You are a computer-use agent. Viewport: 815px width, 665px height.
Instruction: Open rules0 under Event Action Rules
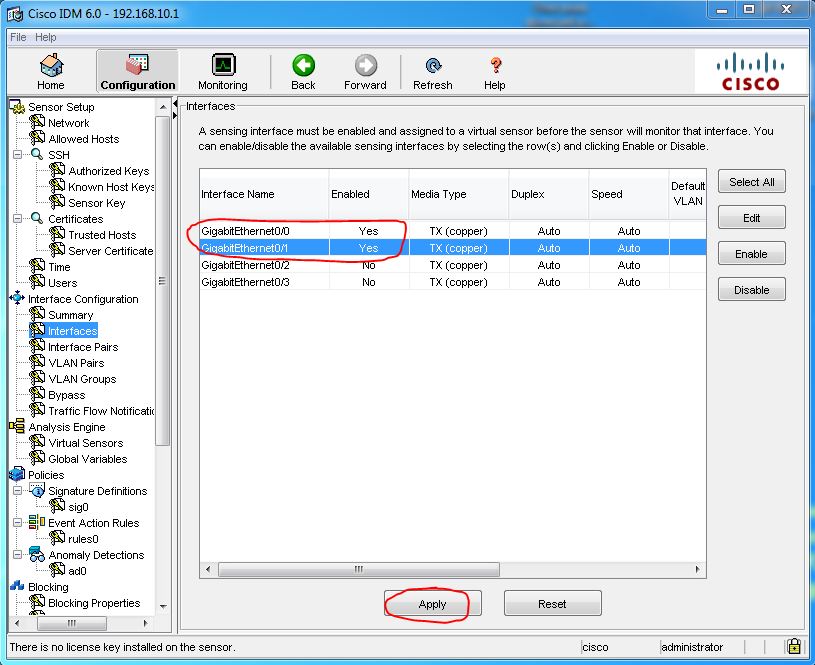pos(83,539)
